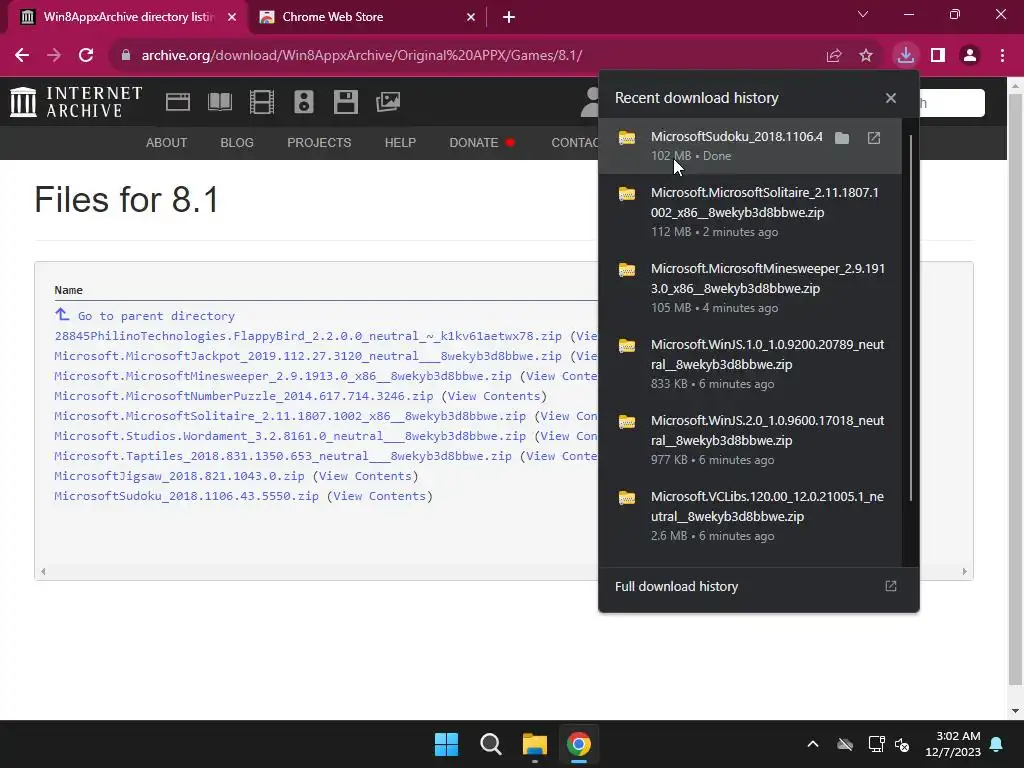This screenshot has height=768, width=1024.
Task: Click file list right scroll arrow
Action: click(x=964, y=571)
